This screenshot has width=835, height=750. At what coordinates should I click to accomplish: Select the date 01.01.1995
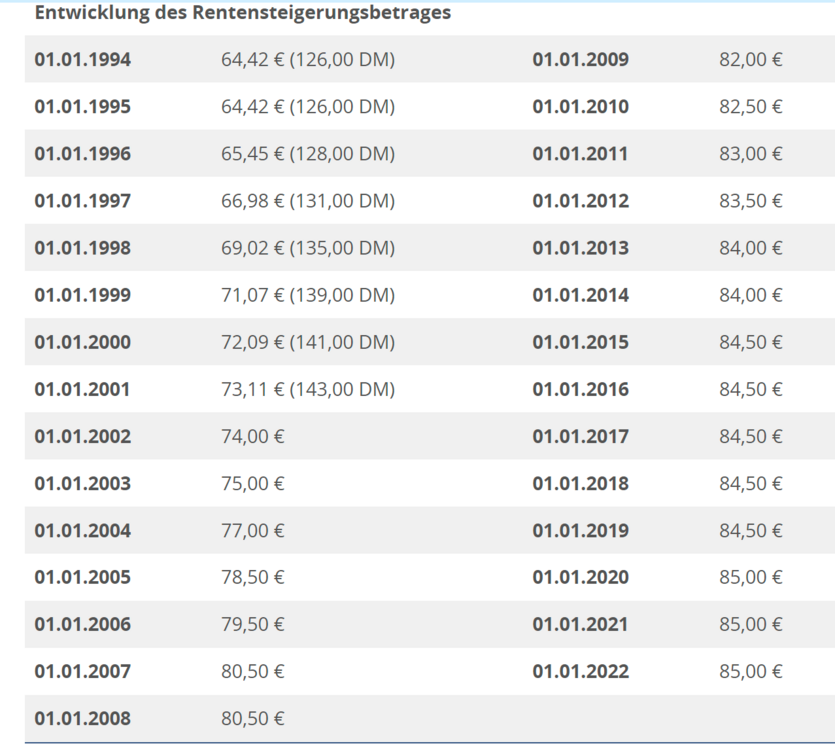(83, 107)
